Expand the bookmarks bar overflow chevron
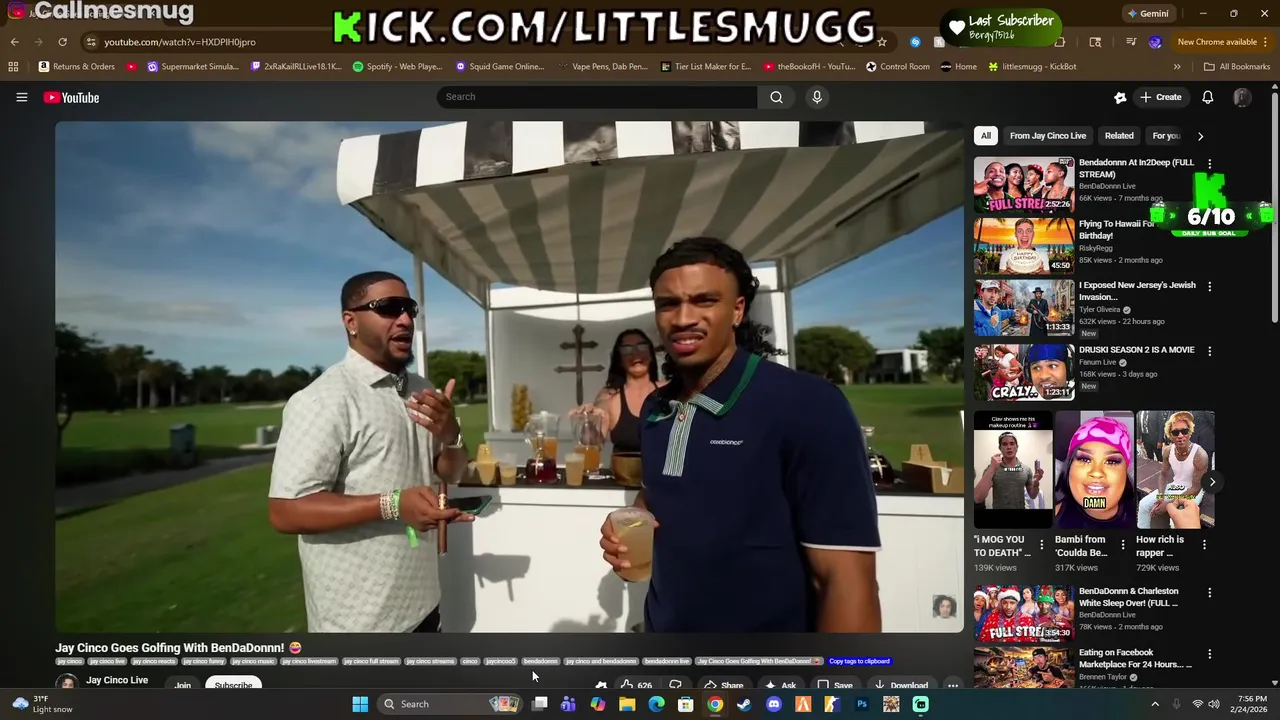Image resolution: width=1280 pixels, height=720 pixels. click(1177, 67)
